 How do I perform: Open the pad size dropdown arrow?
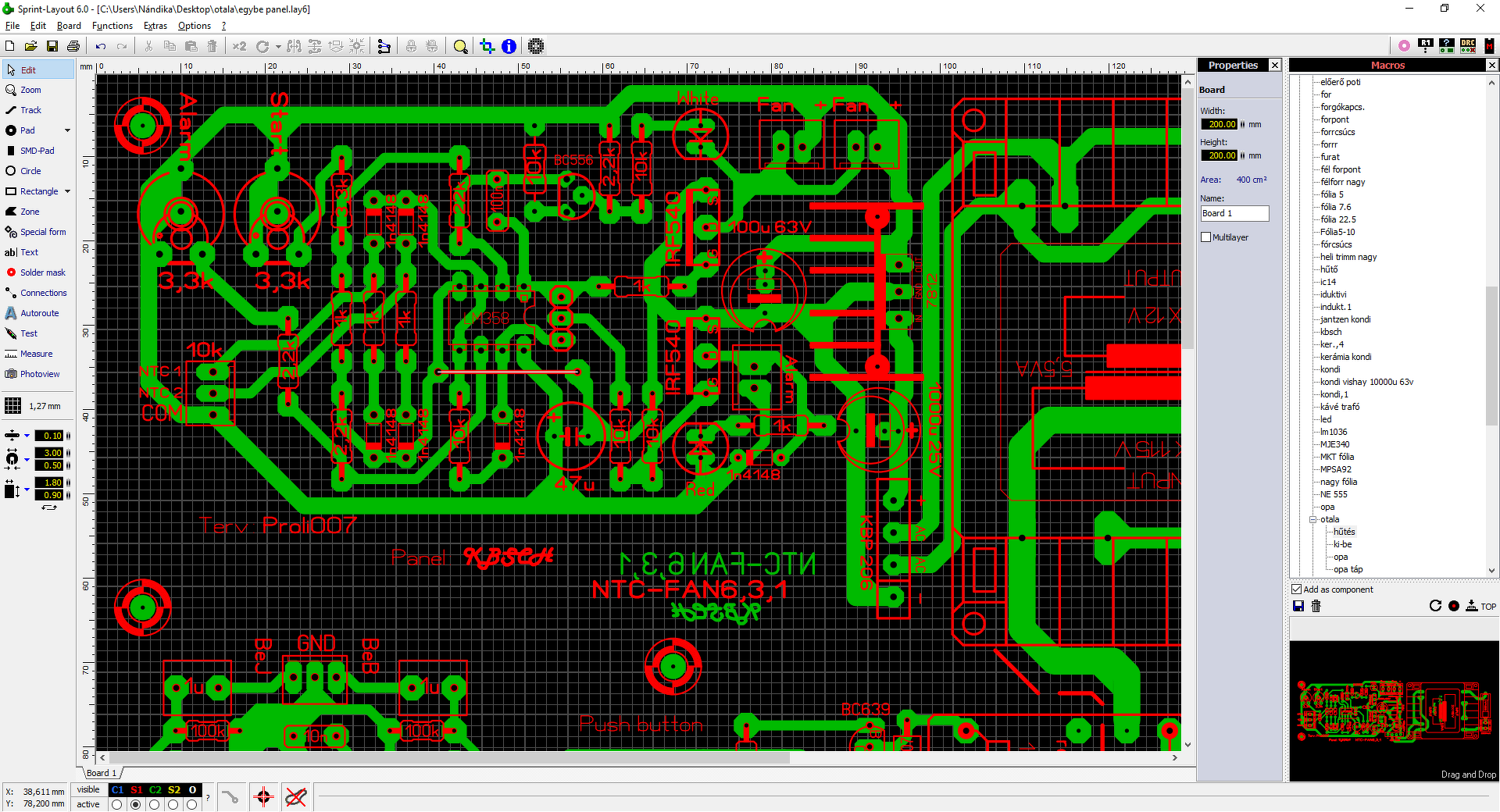[27, 460]
